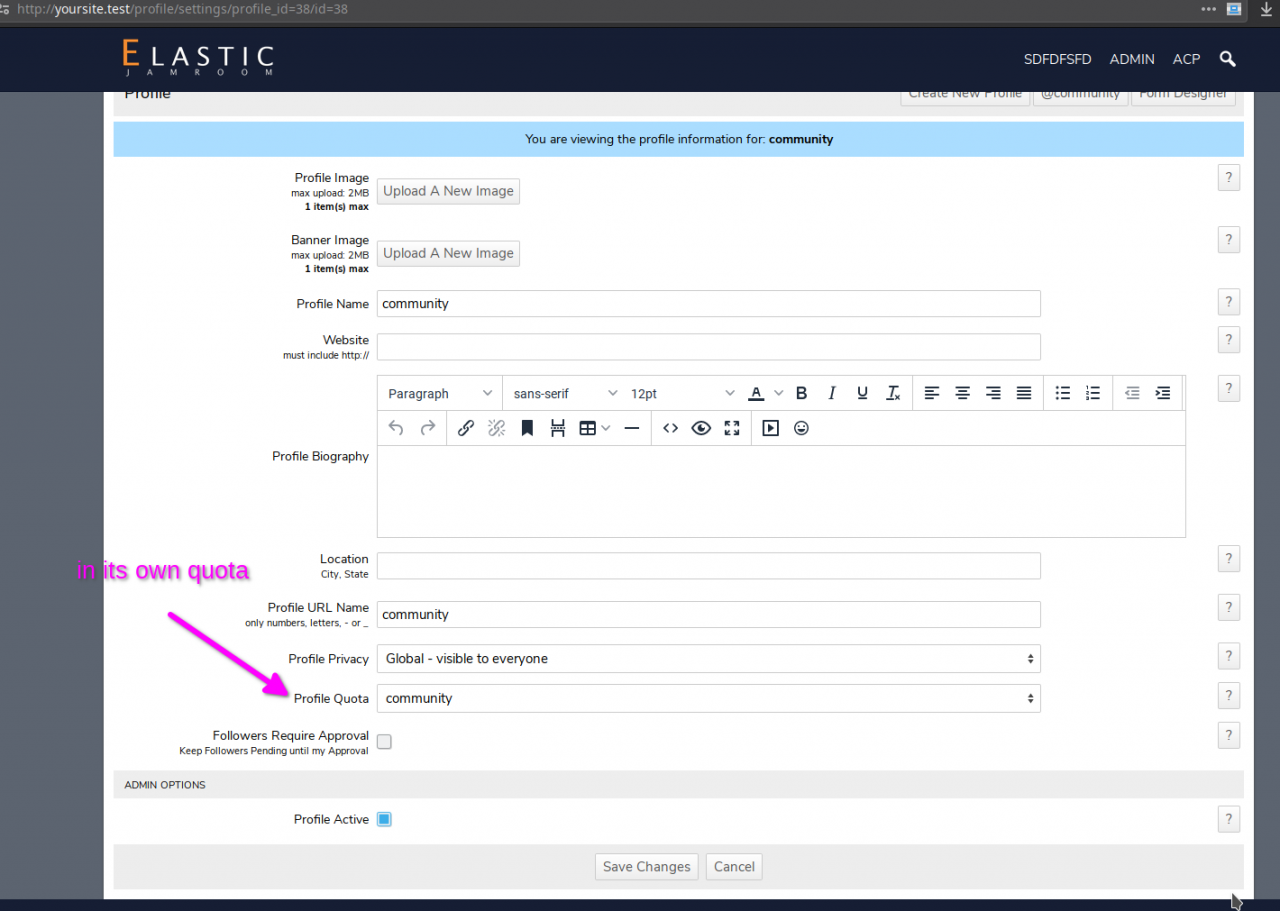The width and height of the screenshot is (1280, 911).
Task: Uncheck the Profile Active checkbox
Action: click(384, 819)
